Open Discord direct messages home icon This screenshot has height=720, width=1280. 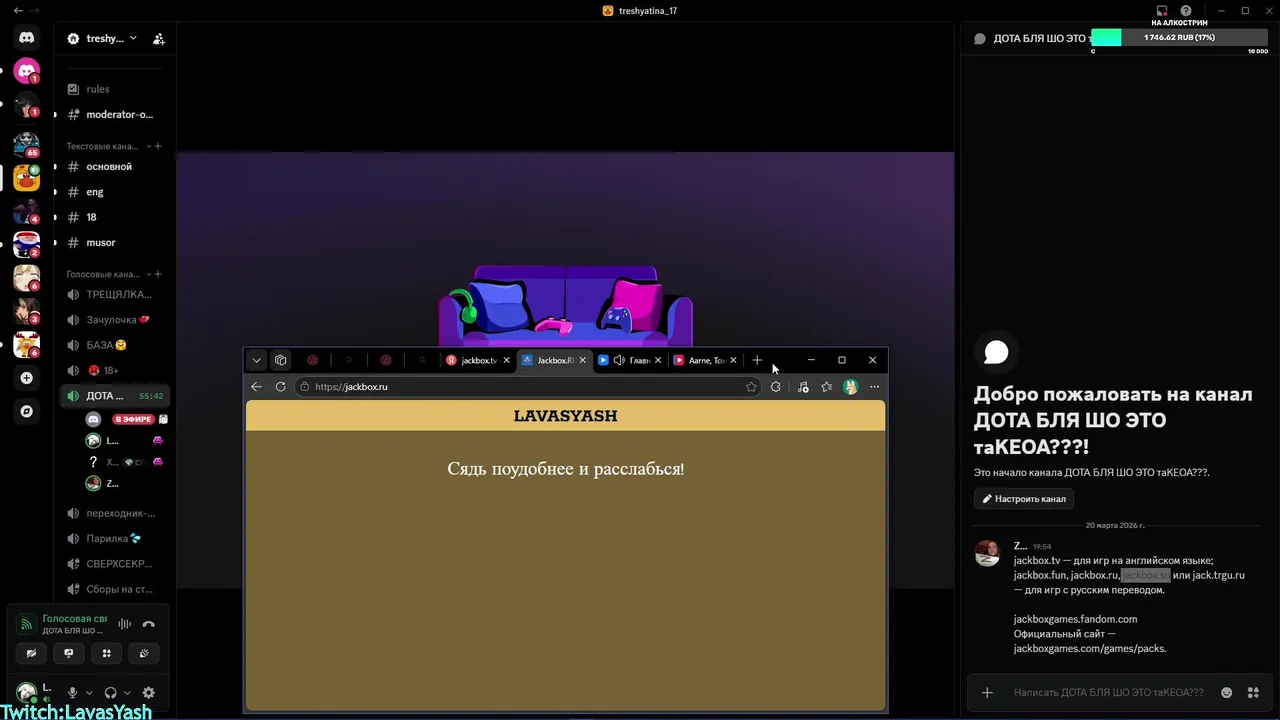(x=27, y=38)
